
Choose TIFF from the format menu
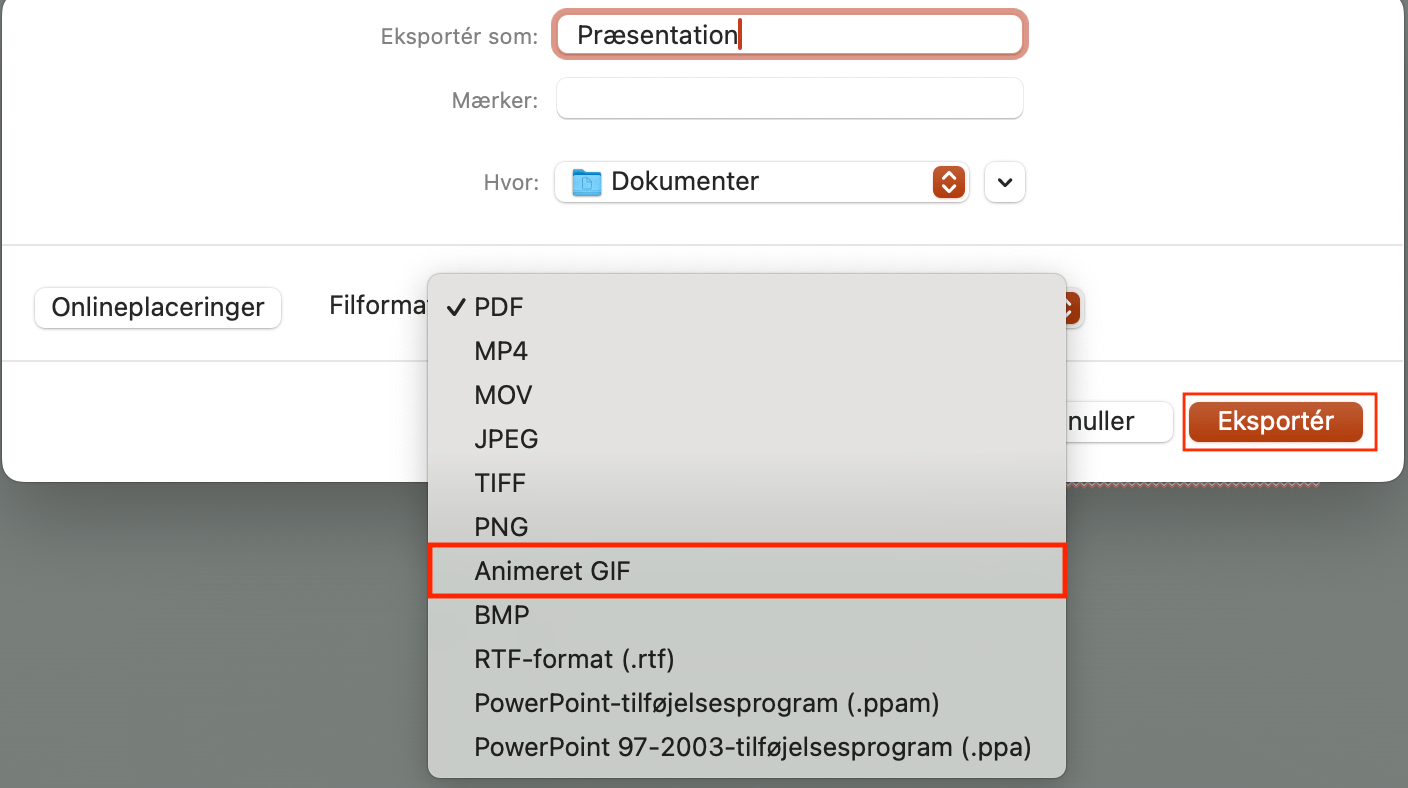[500, 483]
